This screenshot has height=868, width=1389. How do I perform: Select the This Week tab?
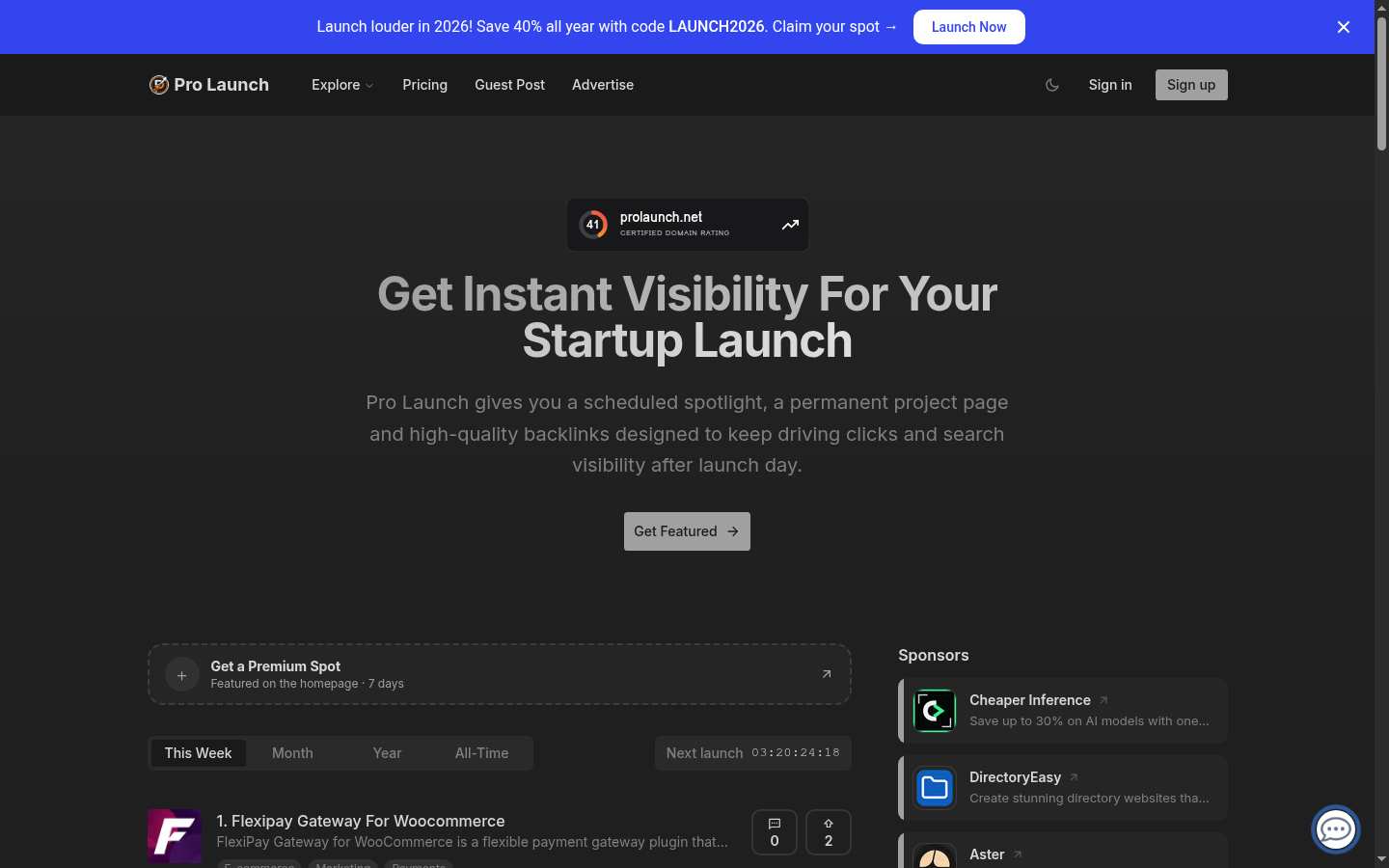click(198, 753)
